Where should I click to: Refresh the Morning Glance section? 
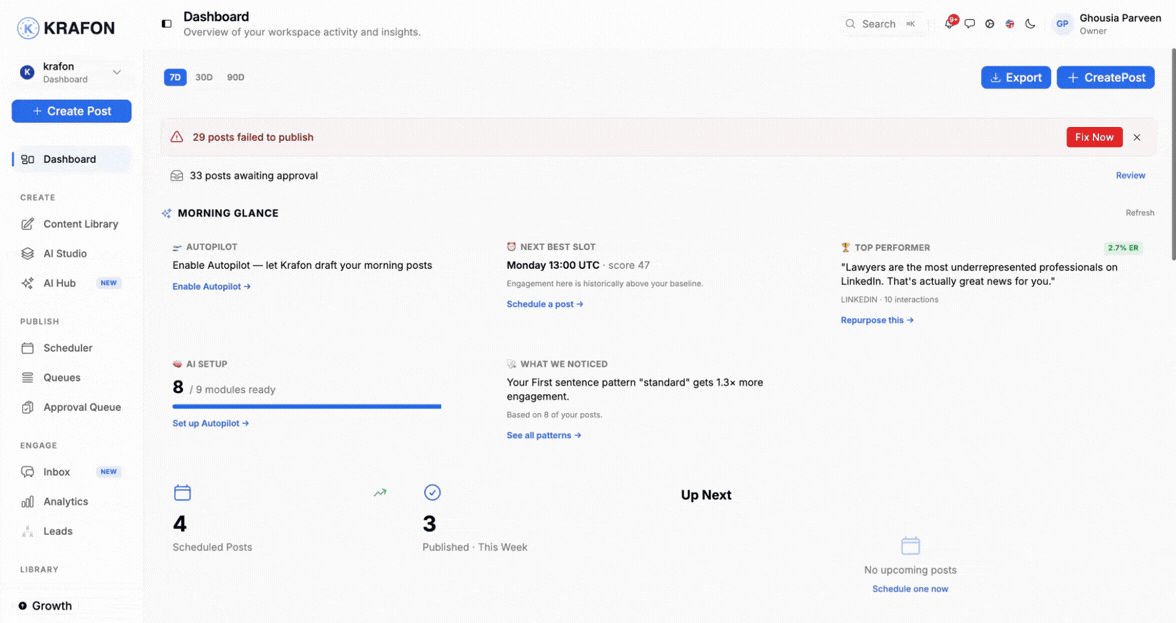(x=1139, y=213)
